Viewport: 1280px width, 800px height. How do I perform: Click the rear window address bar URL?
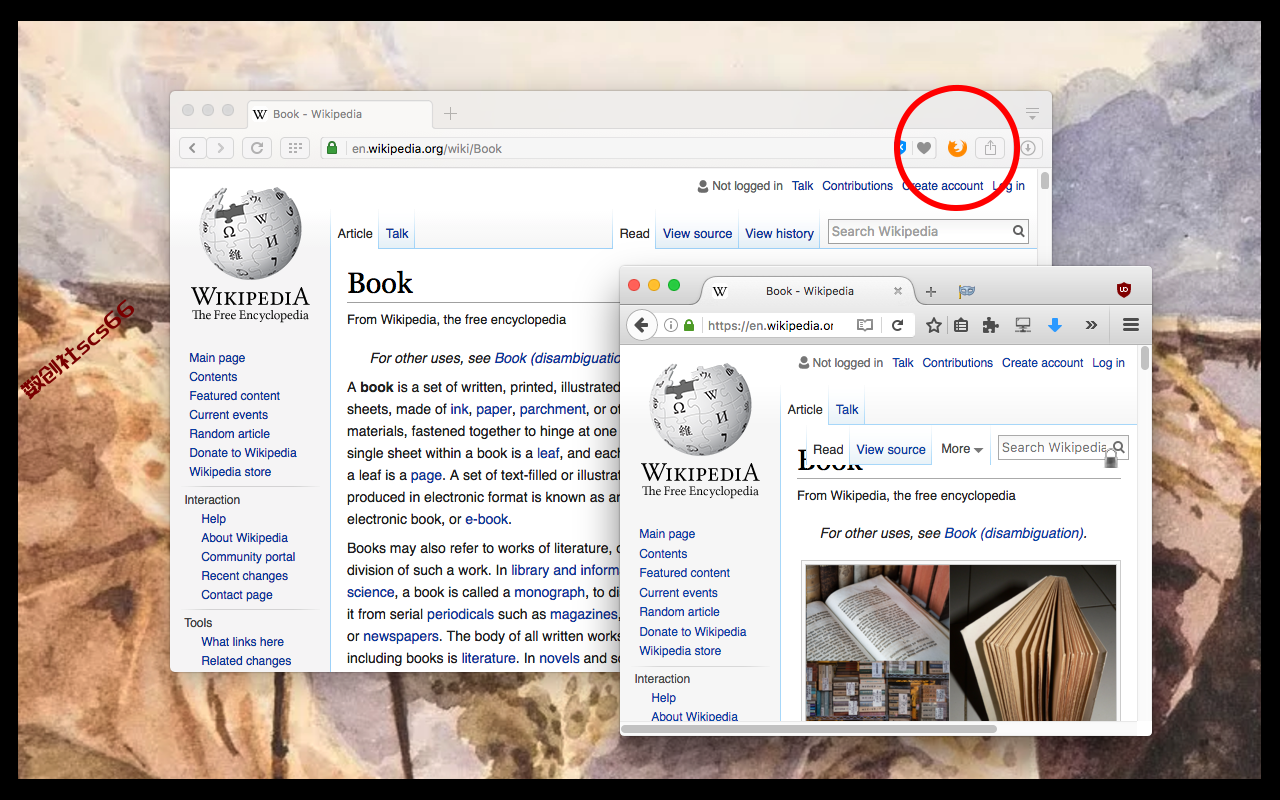[x=427, y=149]
